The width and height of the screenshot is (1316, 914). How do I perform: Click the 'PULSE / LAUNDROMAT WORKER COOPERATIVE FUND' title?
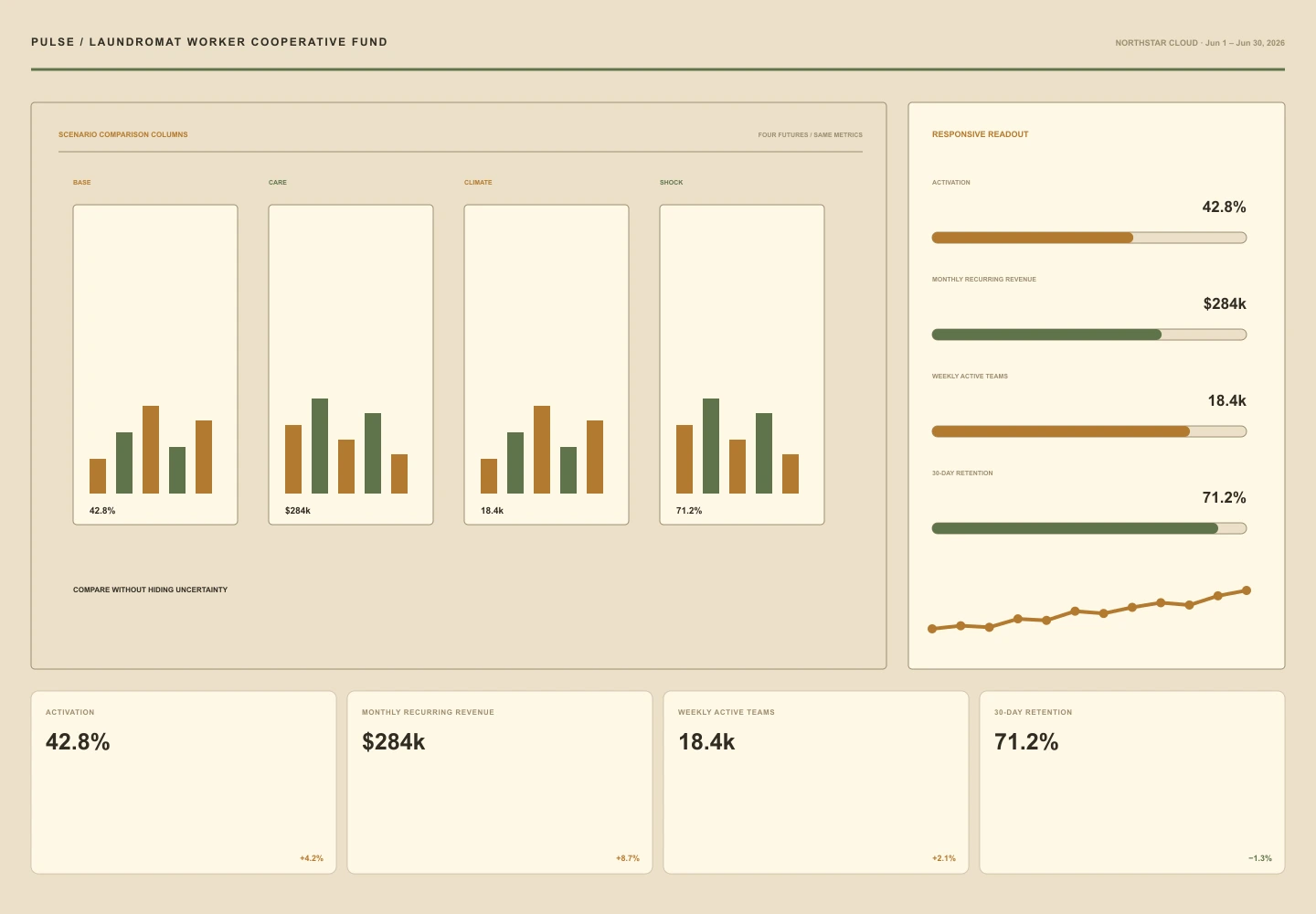[209, 42]
